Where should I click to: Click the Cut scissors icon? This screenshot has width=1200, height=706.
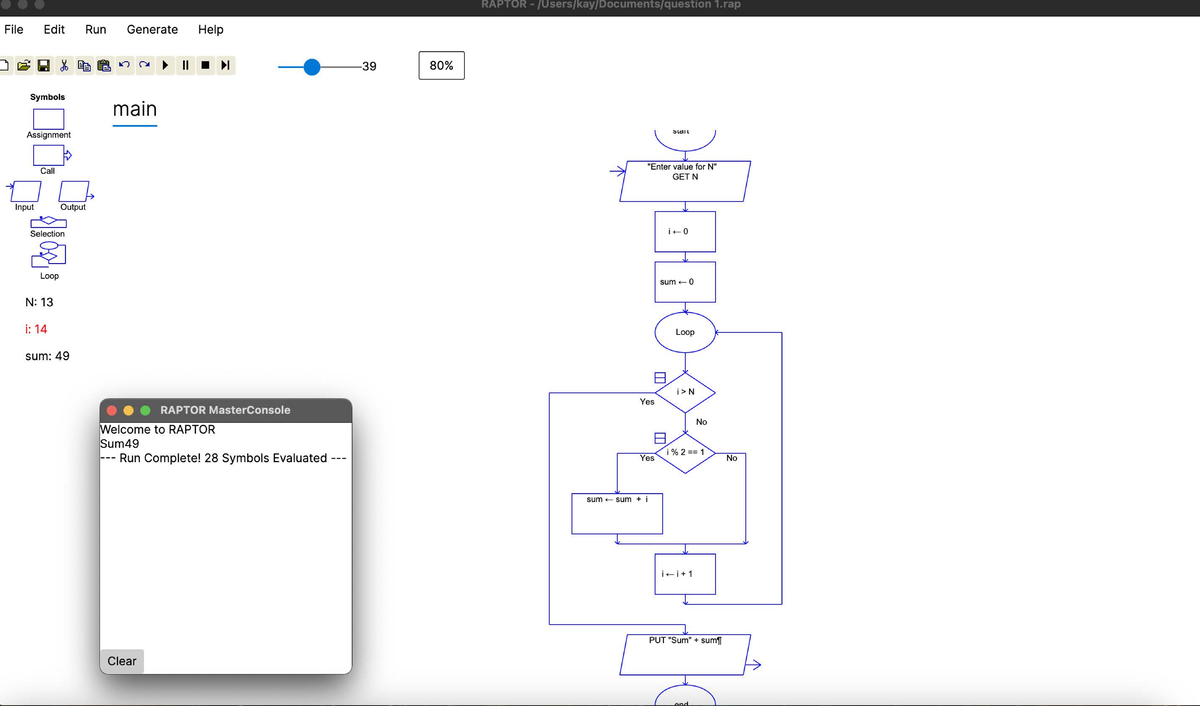click(x=64, y=67)
